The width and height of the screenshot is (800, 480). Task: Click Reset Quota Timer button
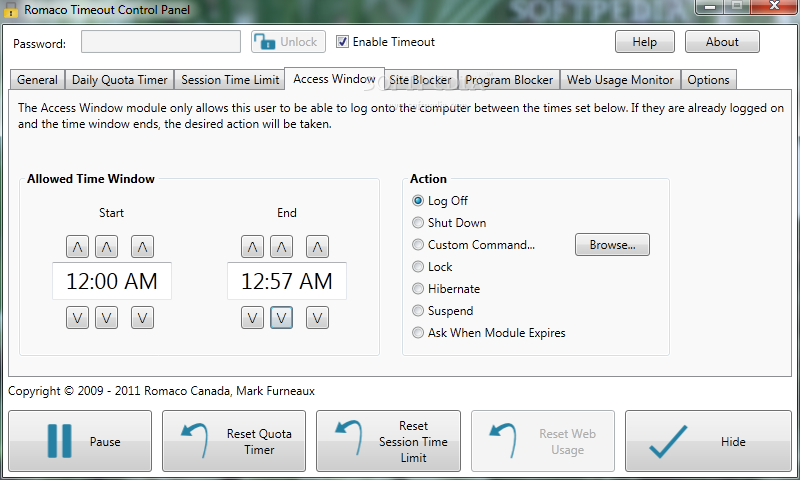pos(234,441)
